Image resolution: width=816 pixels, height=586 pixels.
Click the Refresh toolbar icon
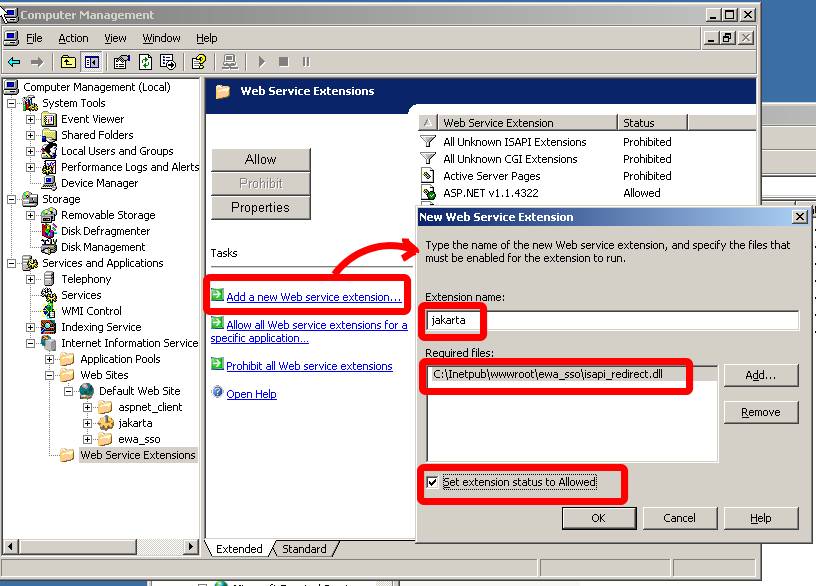pos(145,62)
